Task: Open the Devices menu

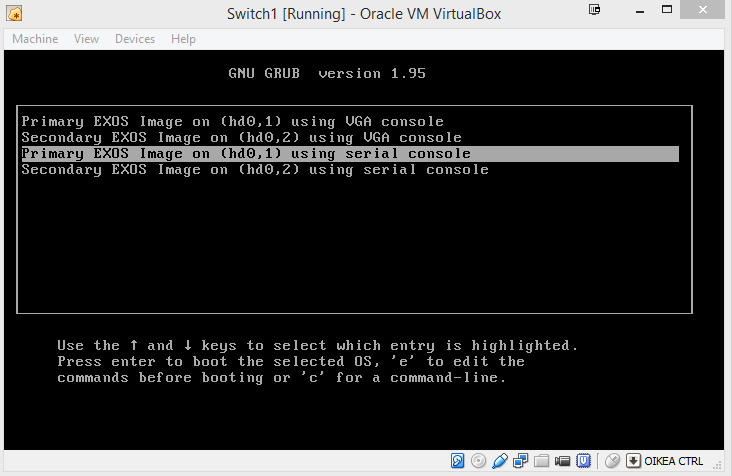Action: tap(135, 39)
